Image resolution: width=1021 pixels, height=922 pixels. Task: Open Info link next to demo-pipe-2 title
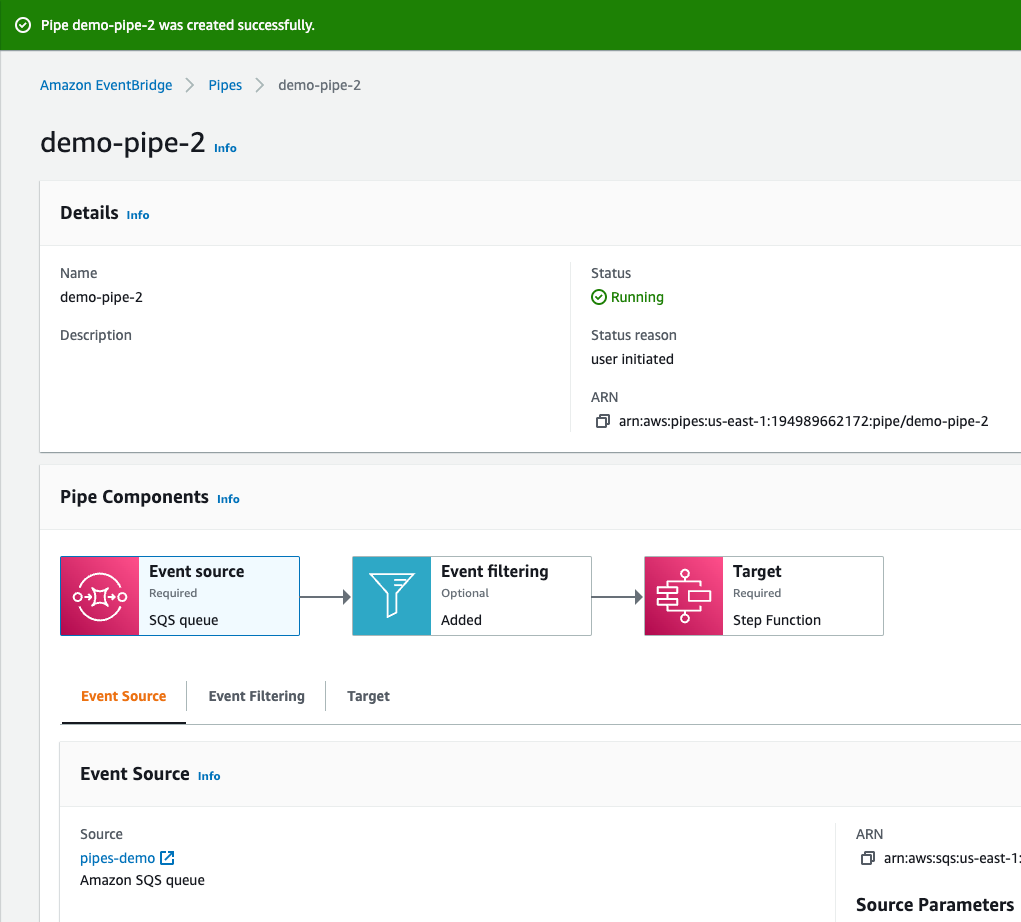tap(225, 148)
